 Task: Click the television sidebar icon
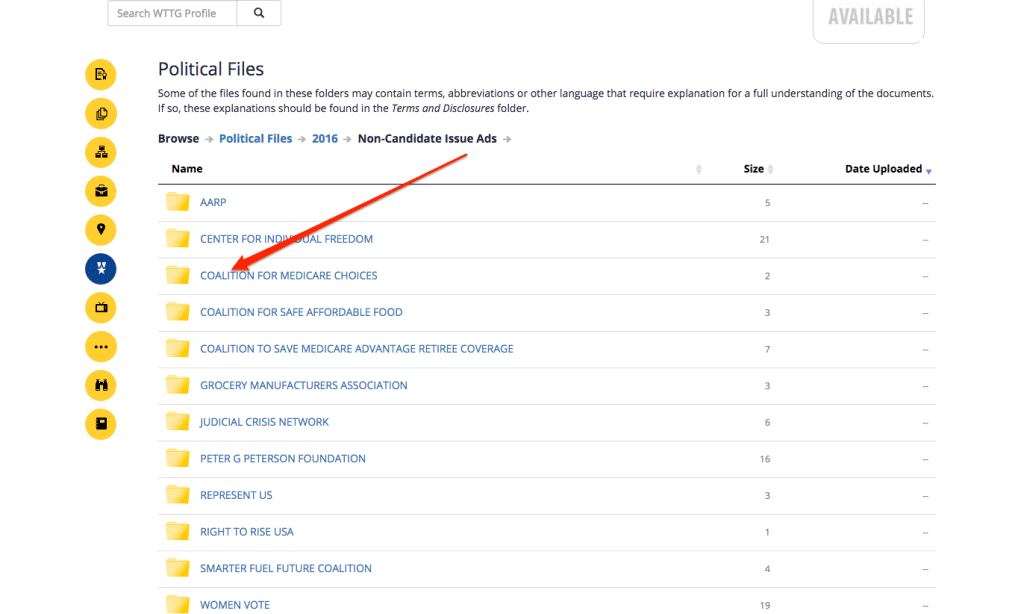pos(101,308)
